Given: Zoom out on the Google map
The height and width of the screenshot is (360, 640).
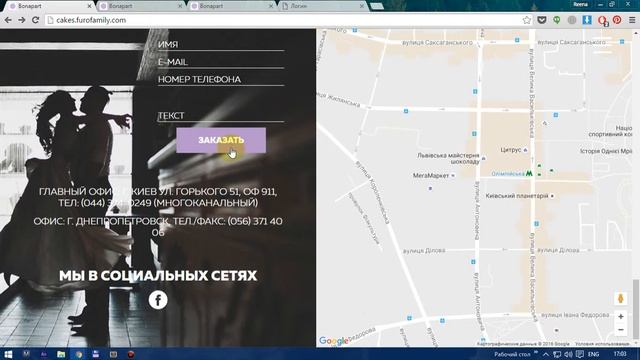Looking at the screenshot, I should pyautogui.click(x=621, y=330).
